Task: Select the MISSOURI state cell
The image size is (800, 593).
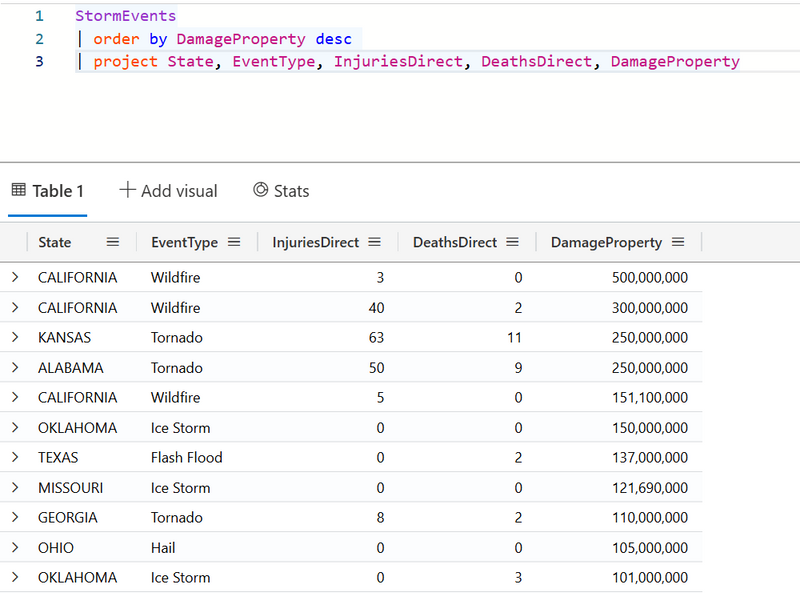Action: click(x=70, y=487)
